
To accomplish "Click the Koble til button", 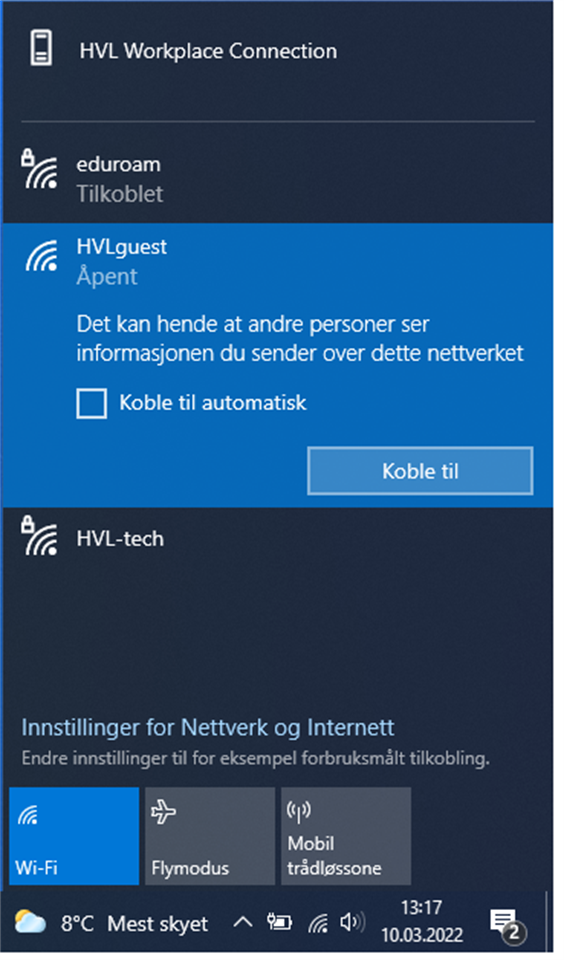I will (x=420, y=471).
